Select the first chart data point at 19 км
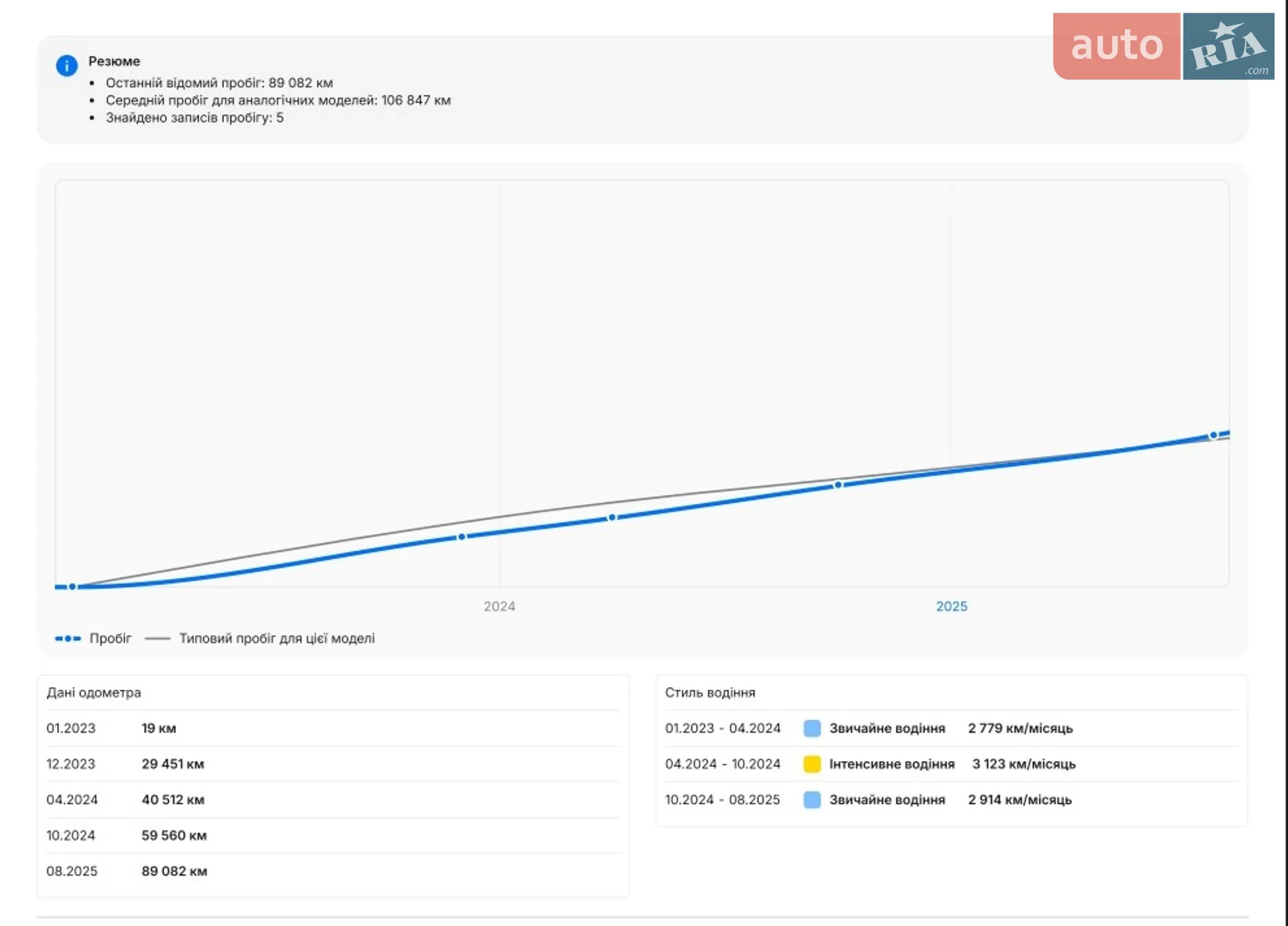 (72, 586)
